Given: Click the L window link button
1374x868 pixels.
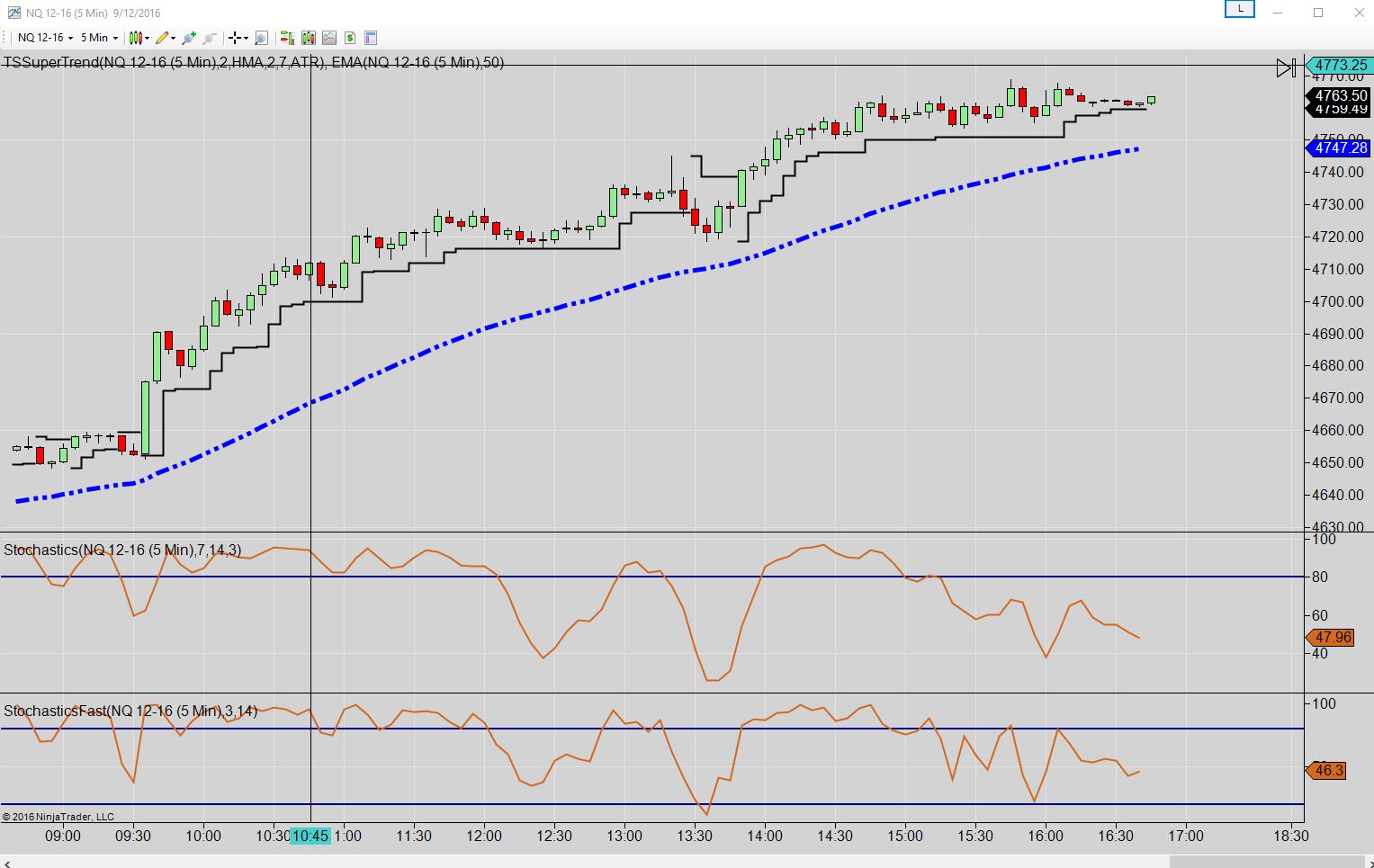Looking at the screenshot, I should pos(1240,9).
